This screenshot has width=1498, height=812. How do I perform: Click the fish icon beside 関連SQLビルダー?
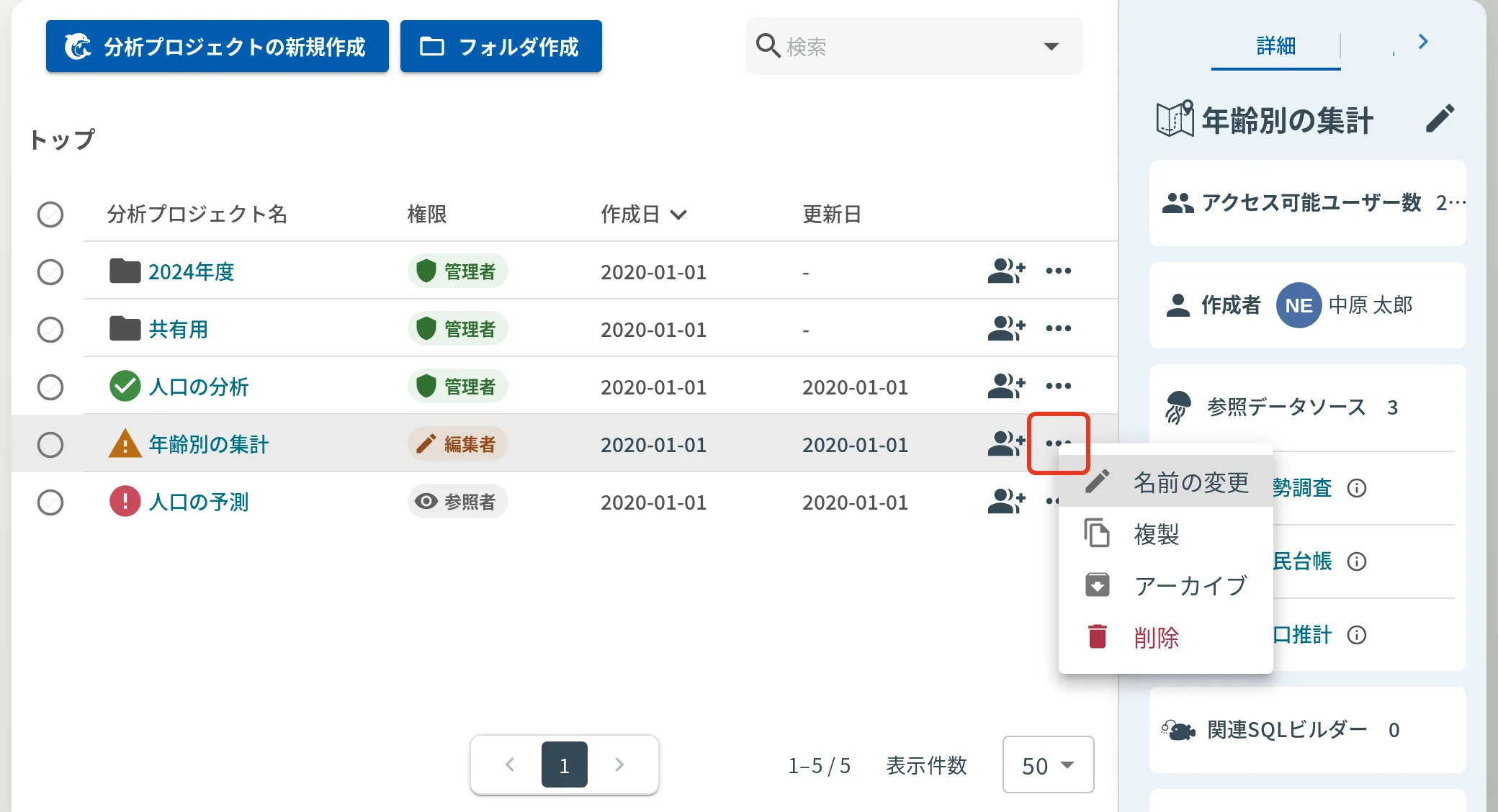point(1178,730)
